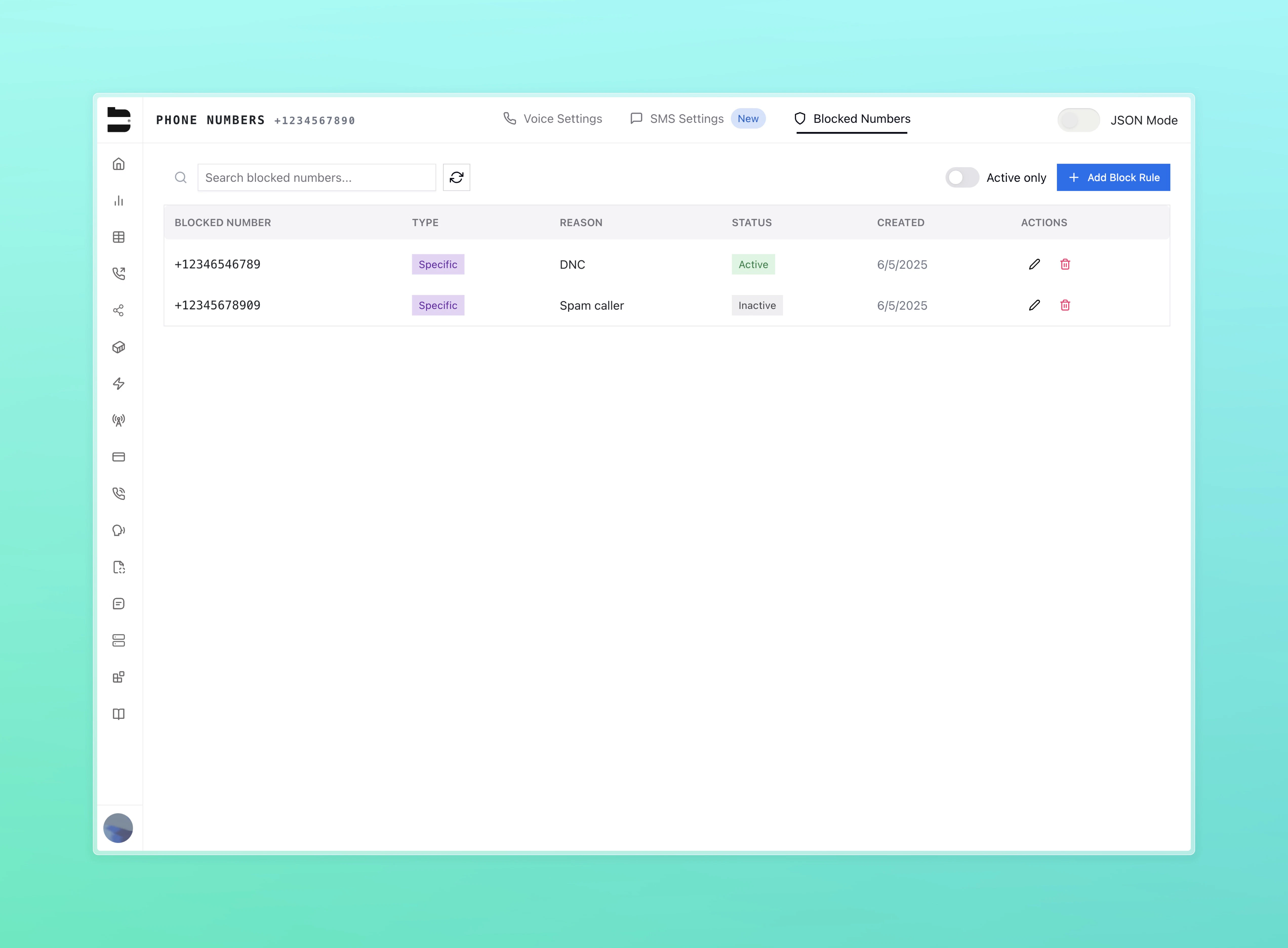Click the CREATED column header

[901, 223]
